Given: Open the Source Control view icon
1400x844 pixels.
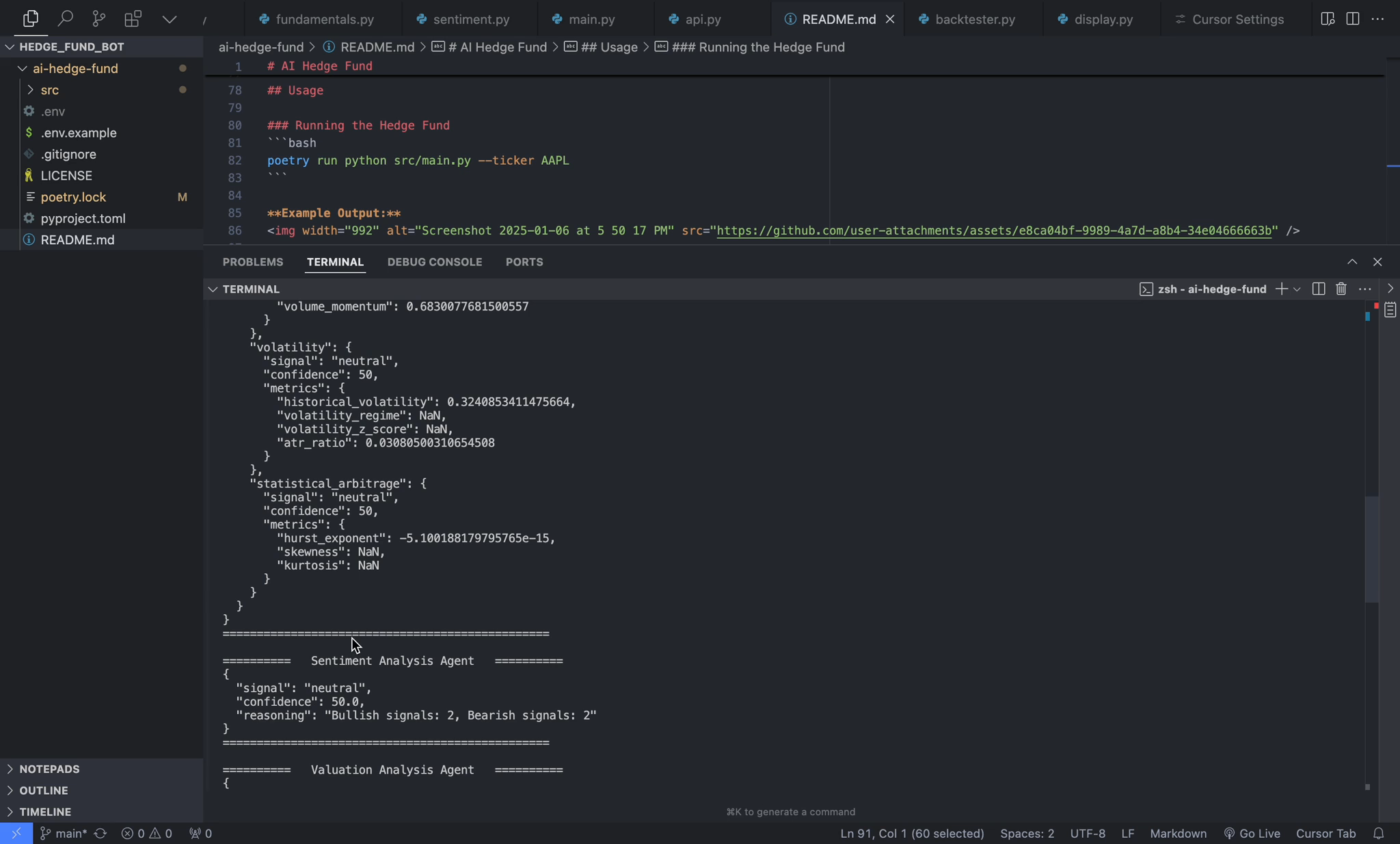Looking at the screenshot, I should click(x=99, y=18).
